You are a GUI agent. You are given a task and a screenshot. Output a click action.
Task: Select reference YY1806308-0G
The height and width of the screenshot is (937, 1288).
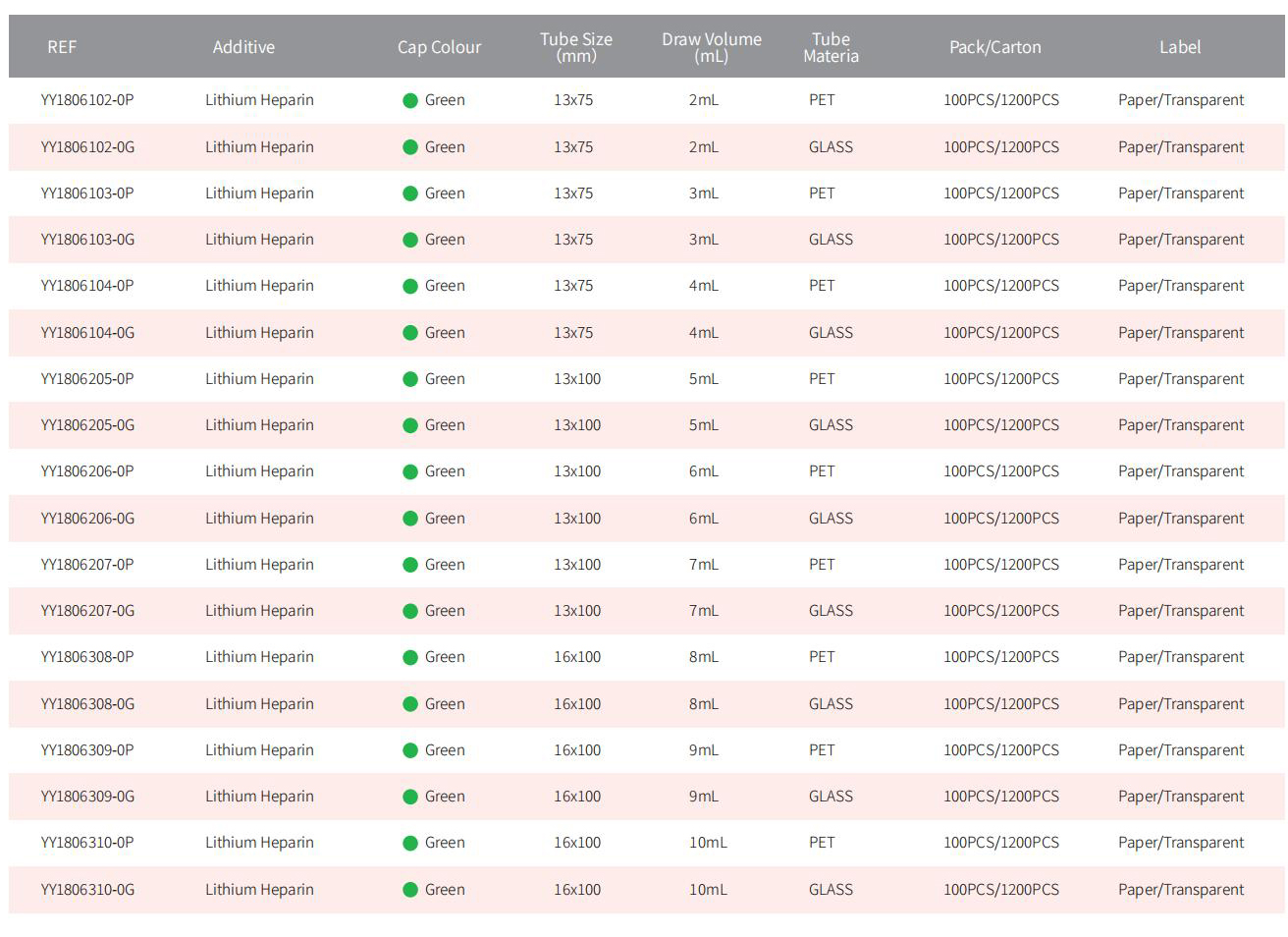point(87,704)
